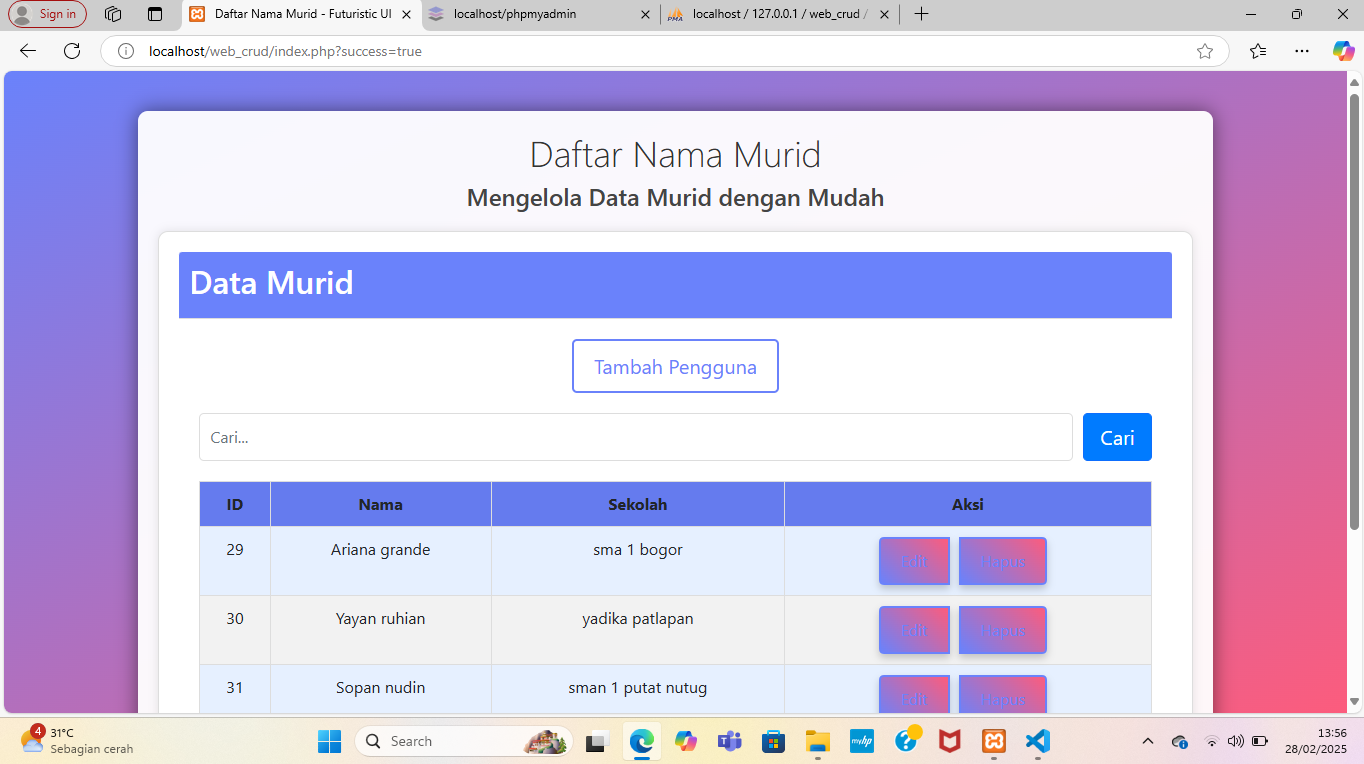Open Microsoft Teams in the taskbar
The width and height of the screenshot is (1364, 764).
729,741
